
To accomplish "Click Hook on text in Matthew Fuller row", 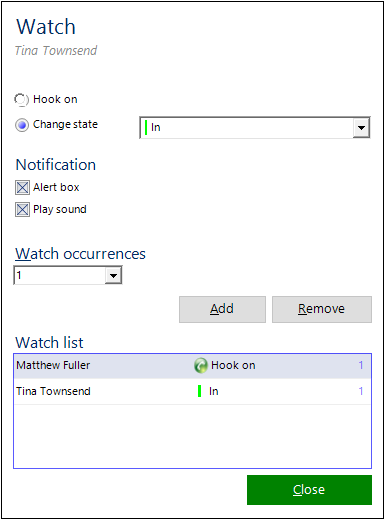I will (233, 365).
